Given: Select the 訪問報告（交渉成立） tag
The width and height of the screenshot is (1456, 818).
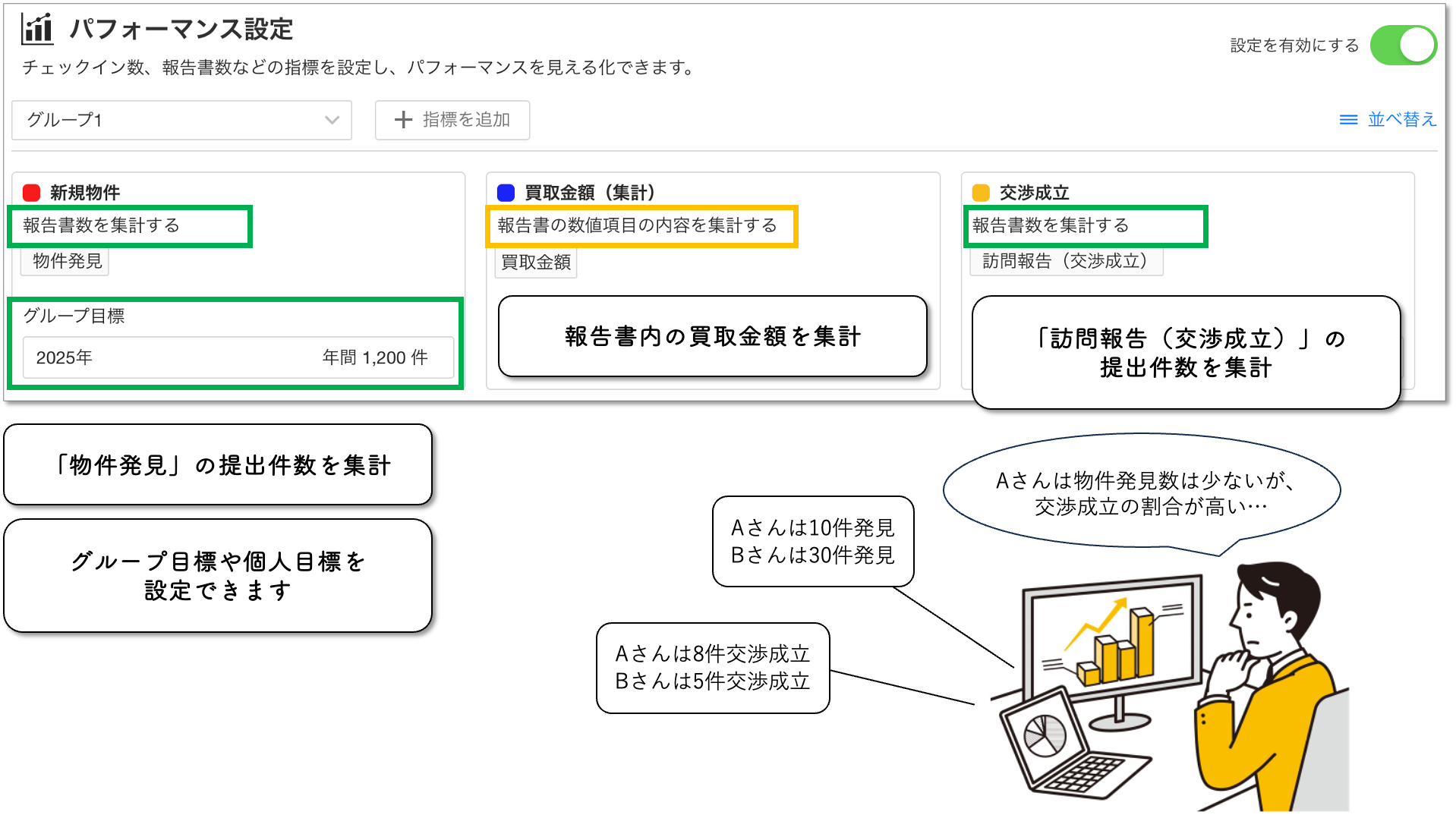Looking at the screenshot, I should point(1065,261).
